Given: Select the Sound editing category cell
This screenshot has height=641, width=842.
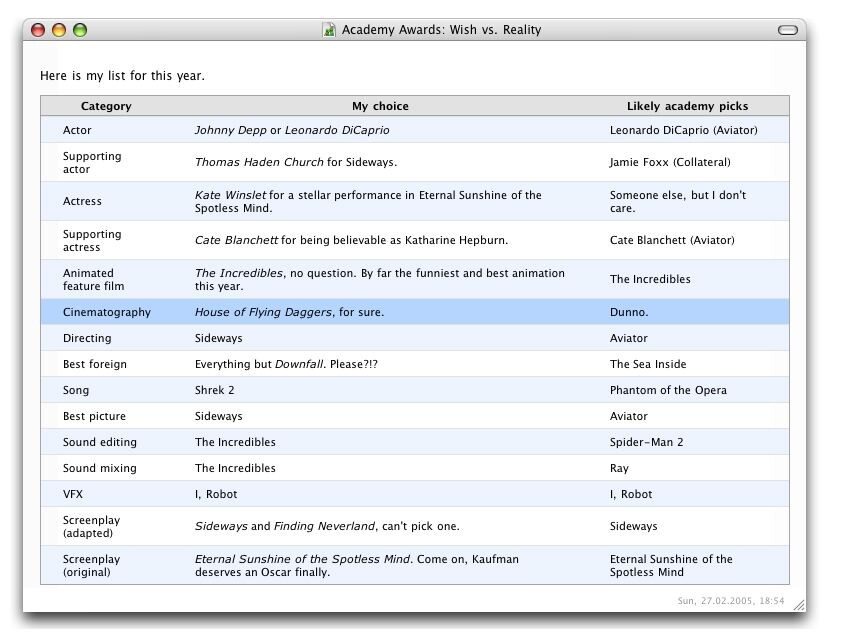Looking at the screenshot, I should [x=100, y=442].
